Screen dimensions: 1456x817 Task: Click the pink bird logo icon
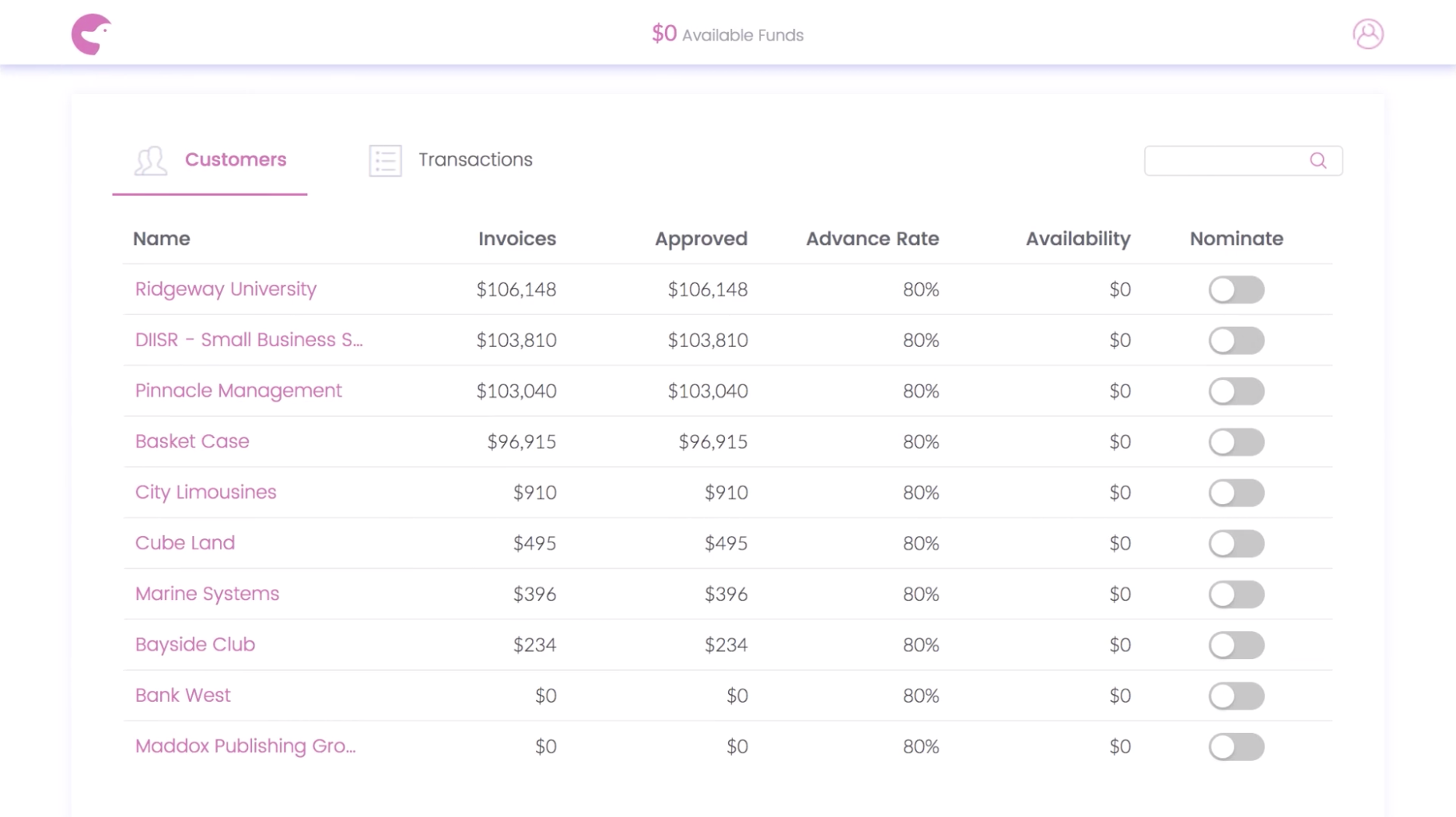(x=91, y=34)
